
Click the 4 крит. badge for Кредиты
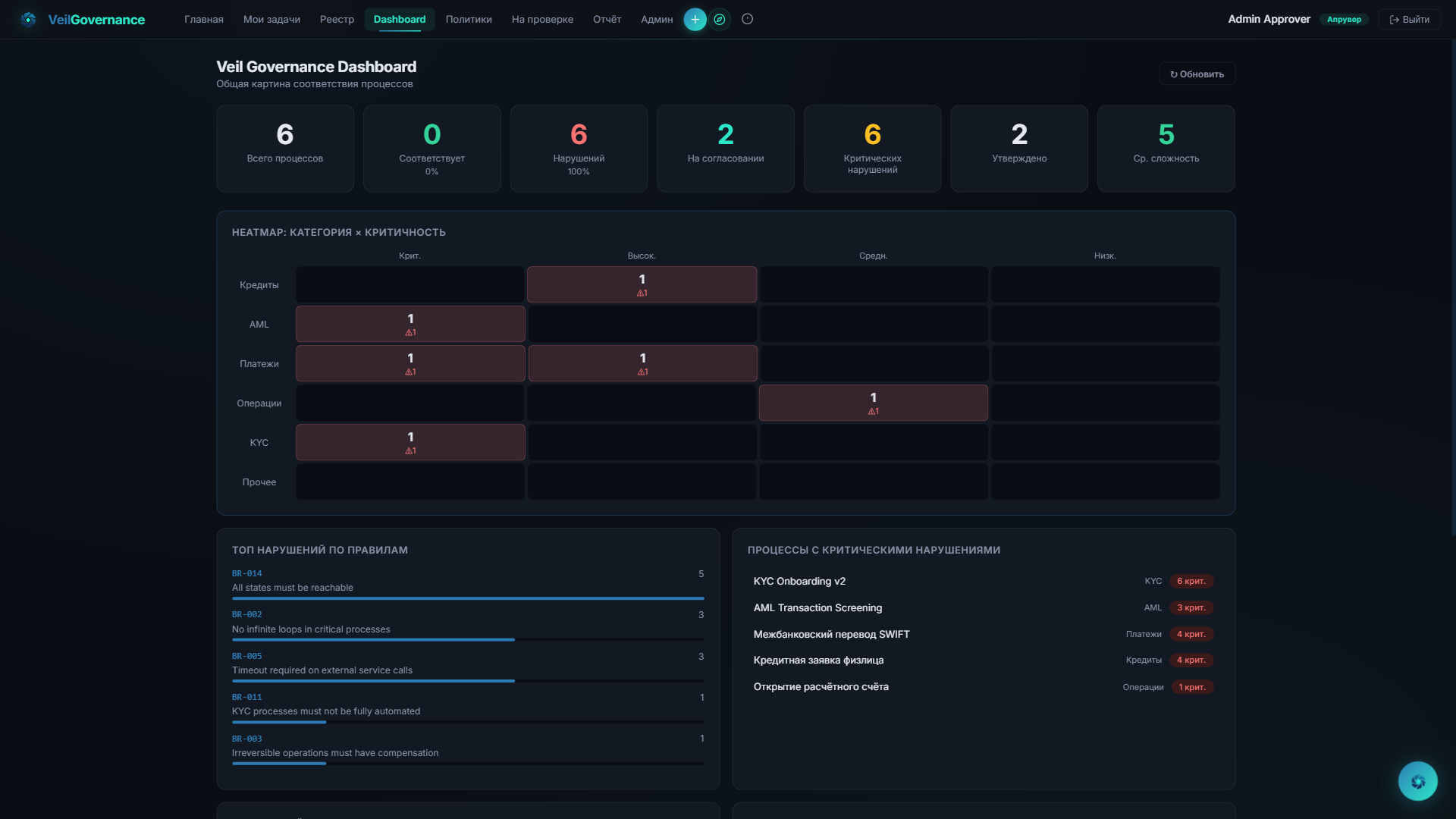(x=1191, y=661)
